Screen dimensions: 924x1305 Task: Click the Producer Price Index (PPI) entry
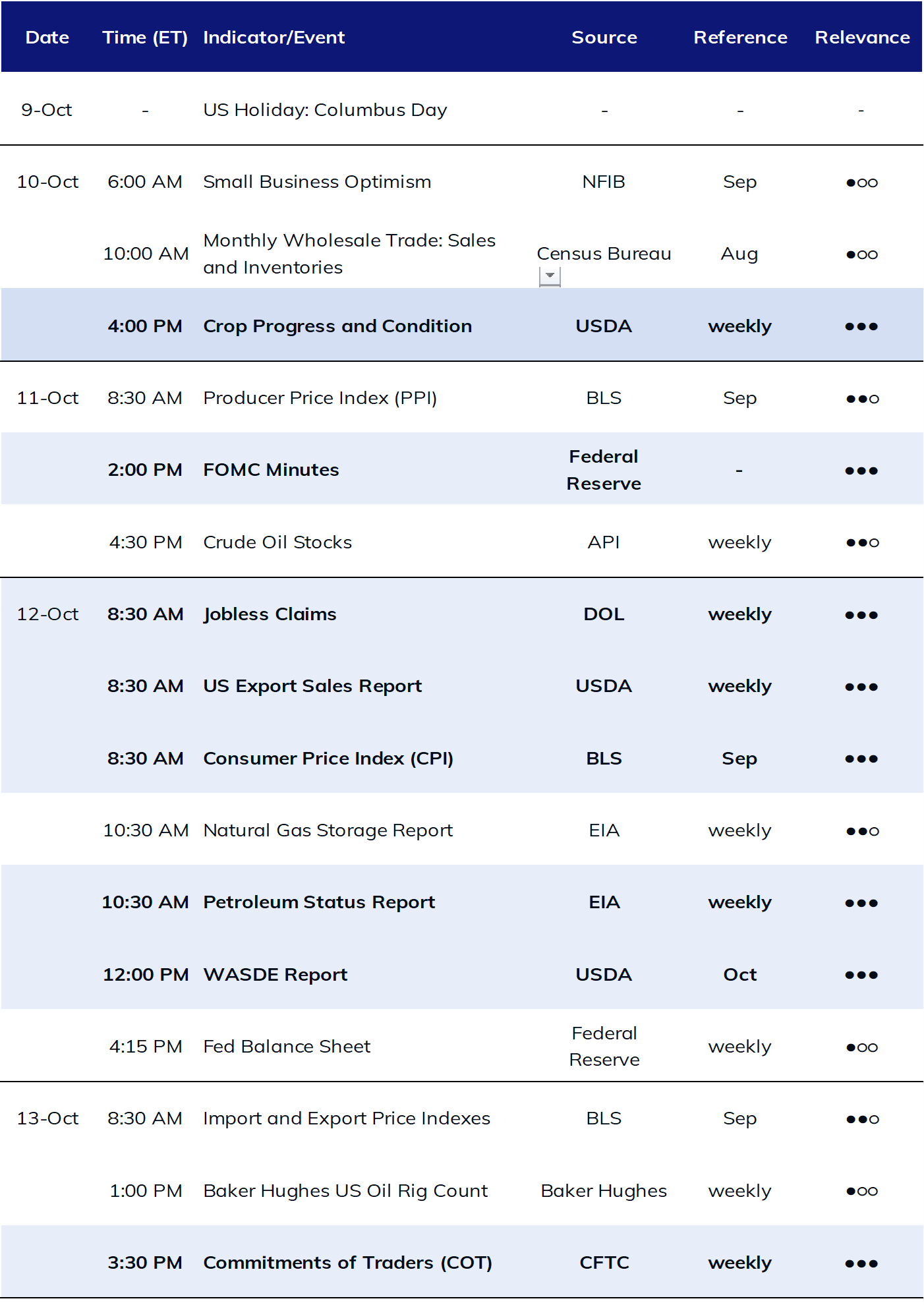pyautogui.click(x=320, y=398)
